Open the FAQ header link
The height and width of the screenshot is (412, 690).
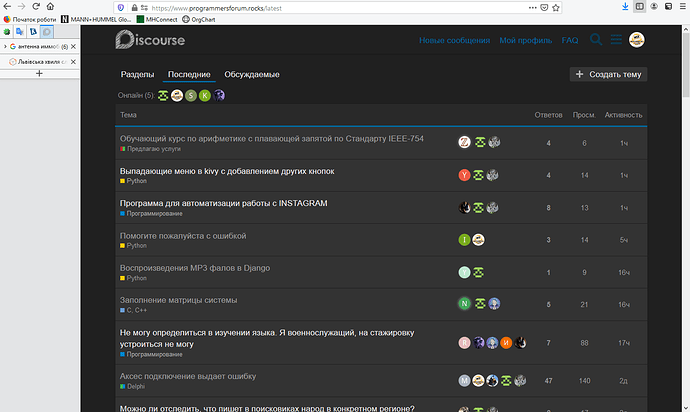pyautogui.click(x=570, y=40)
